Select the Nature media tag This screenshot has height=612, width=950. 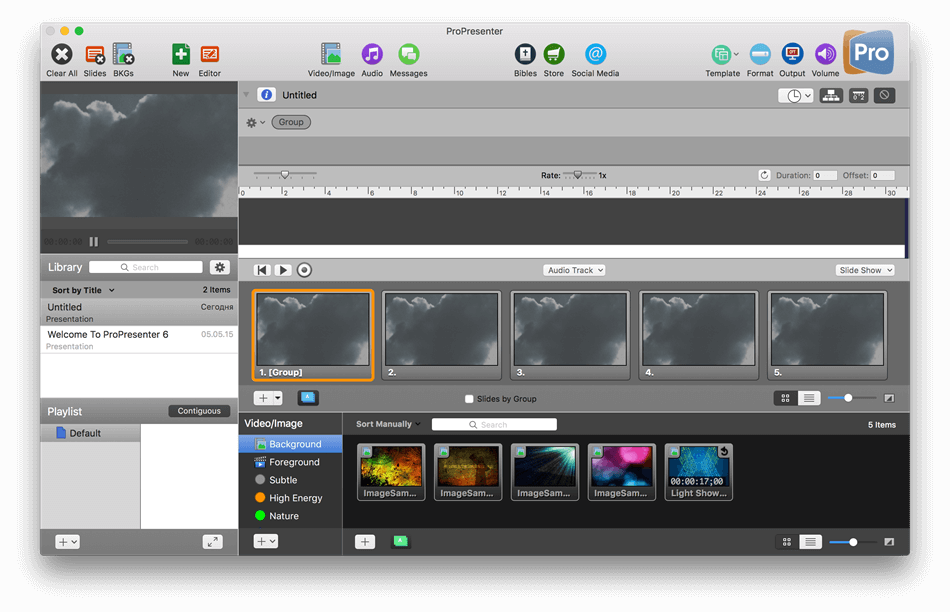(291, 516)
